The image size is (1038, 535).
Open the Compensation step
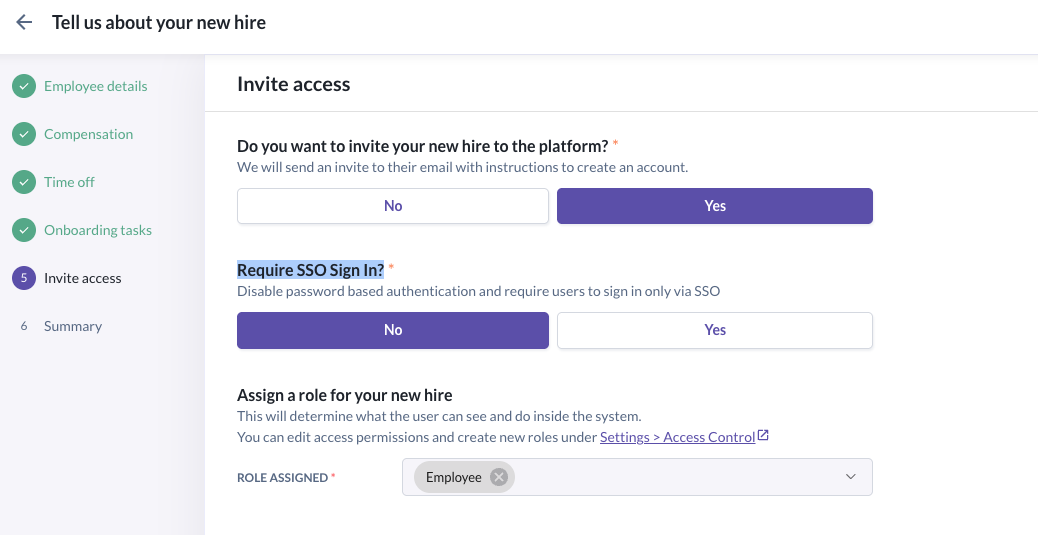click(88, 134)
